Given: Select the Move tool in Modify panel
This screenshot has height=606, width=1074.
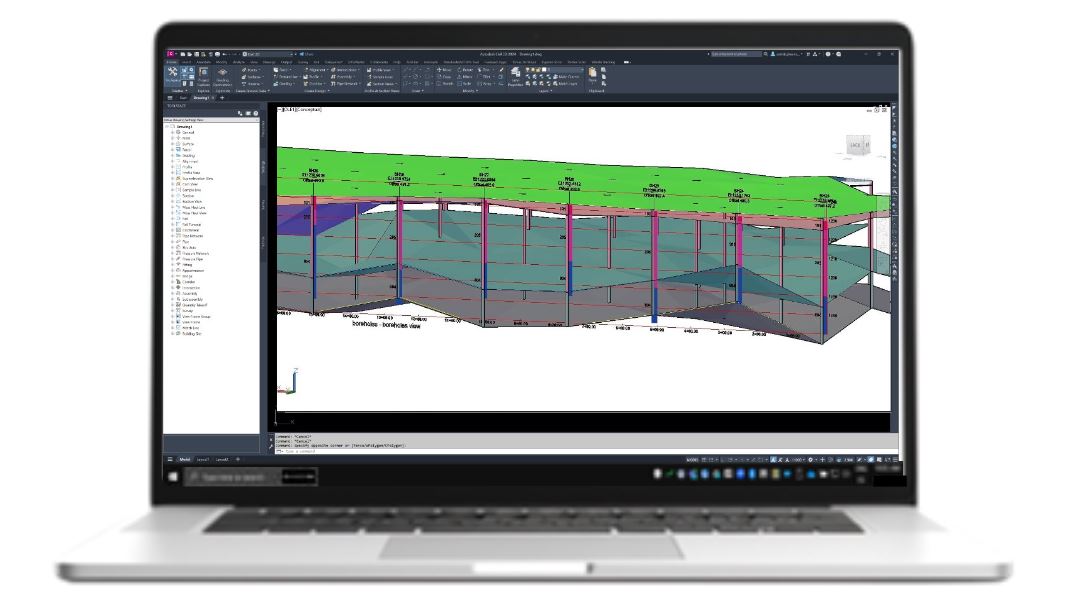Looking at the screenshot, I should 445,69.
